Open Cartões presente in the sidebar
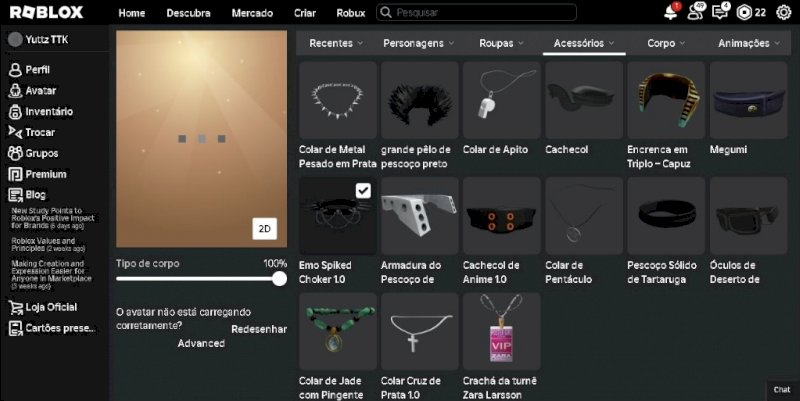 tap(52, 328)
